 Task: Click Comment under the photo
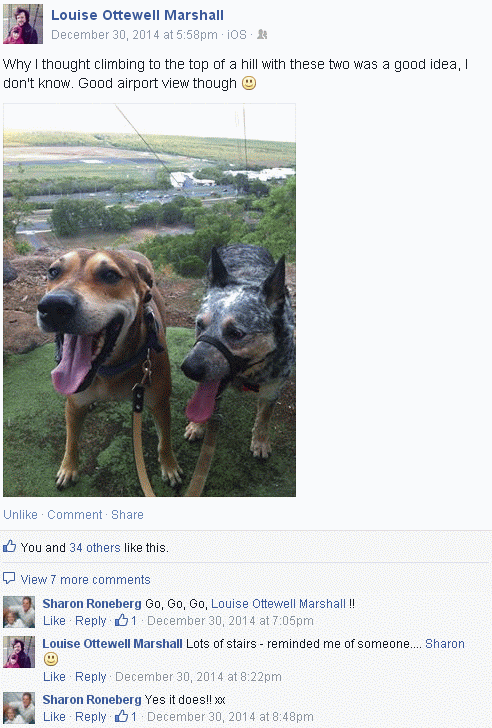pos(75,514)
